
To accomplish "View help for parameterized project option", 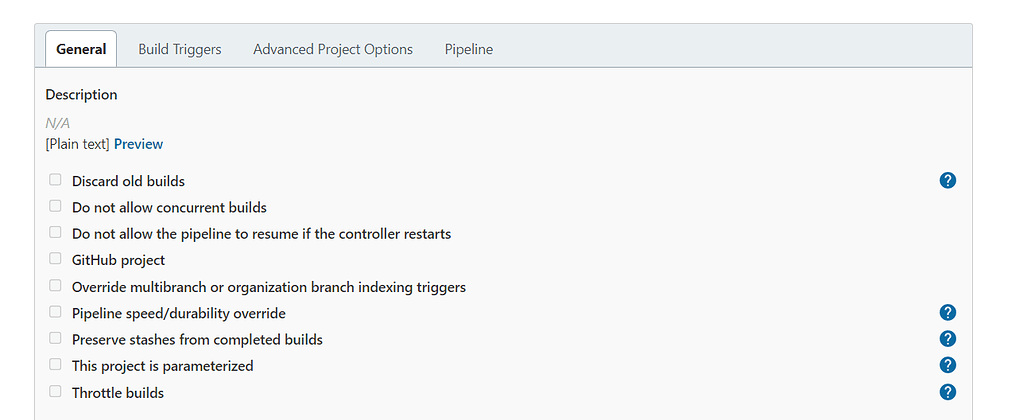I will [x=948, y=365].
